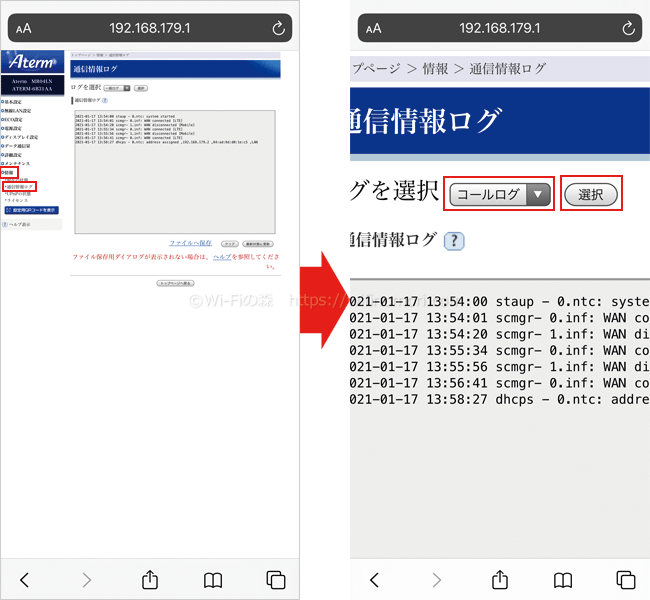Open the log type dropdown in left phone

(117, 88)
